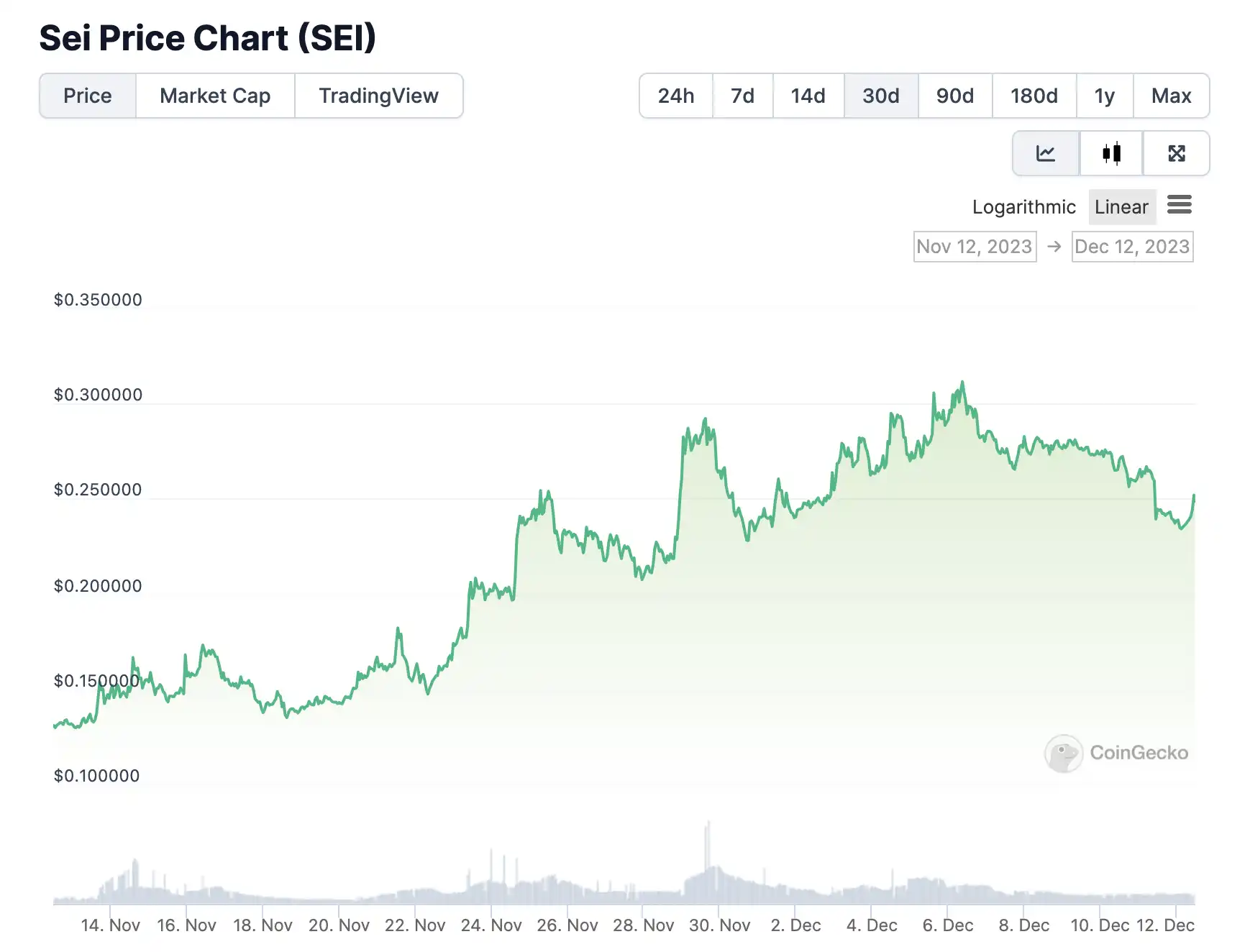Select the 7d time range

tap(742, 96)
